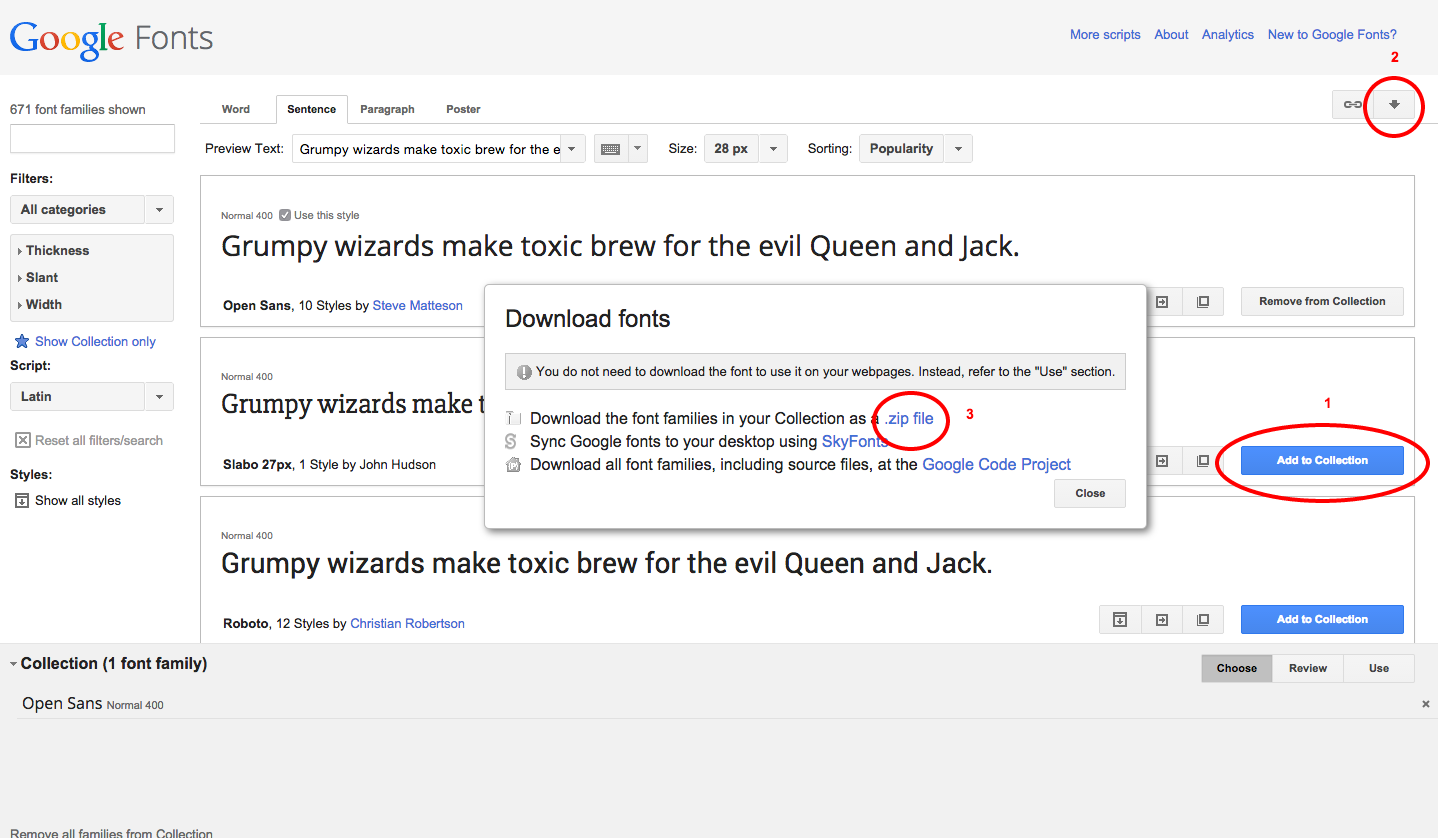Select the Choose step in the Collection
This screenshot has width=1438, height=838.
pos(1237,668)
